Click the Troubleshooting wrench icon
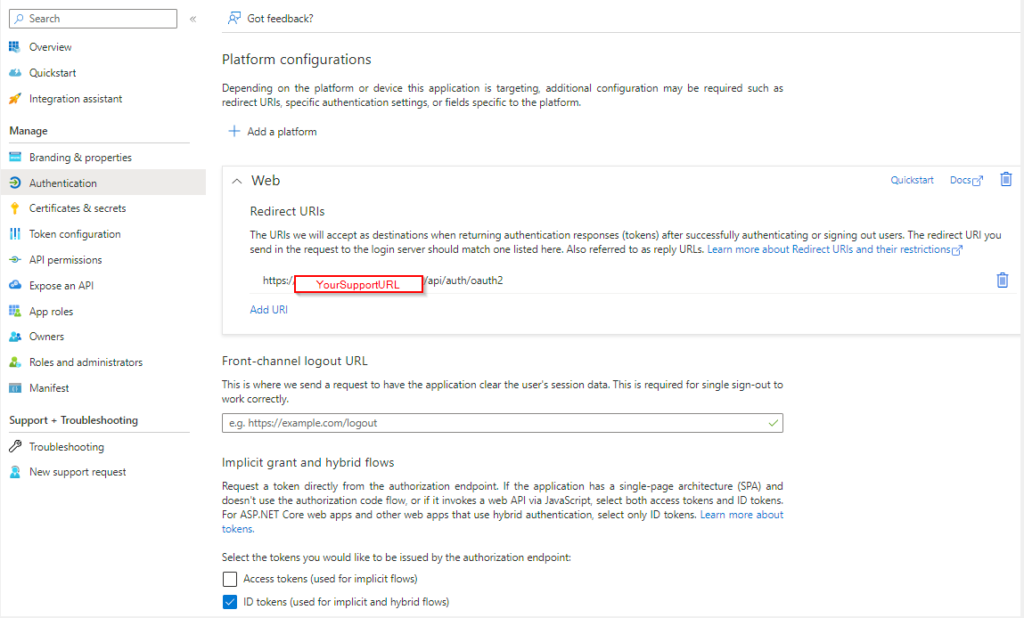The image size is (1024, 618). tap(15, 447)
